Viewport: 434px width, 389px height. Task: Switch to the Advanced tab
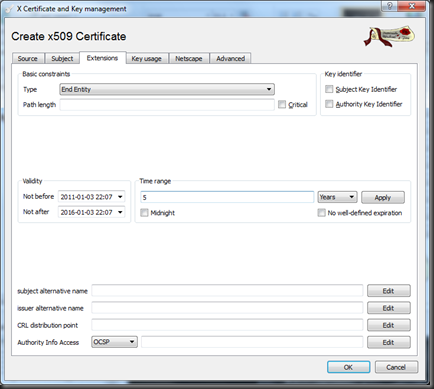[230, 58]
